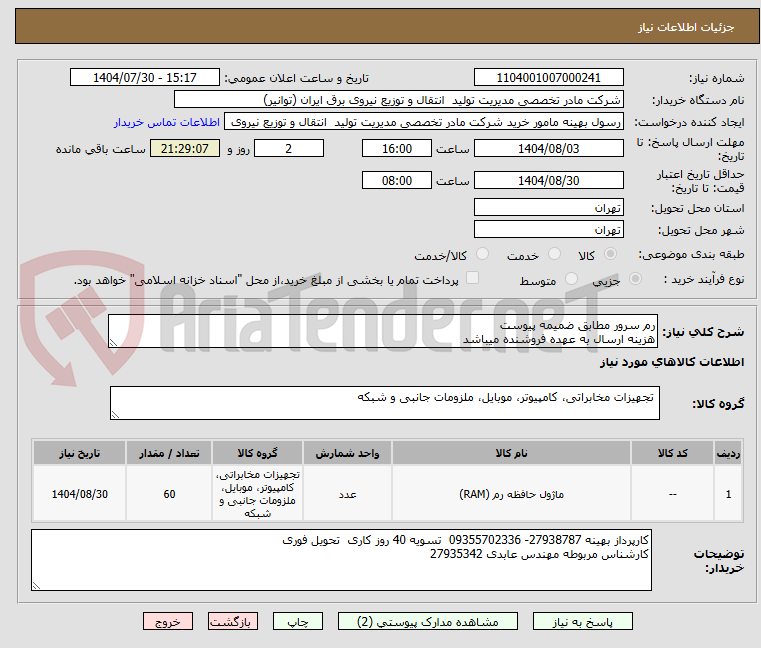Image resolution: width=761 pixels, height=648 pixels.
Task: Select the کالا radio button
Action: click(611, 254)
